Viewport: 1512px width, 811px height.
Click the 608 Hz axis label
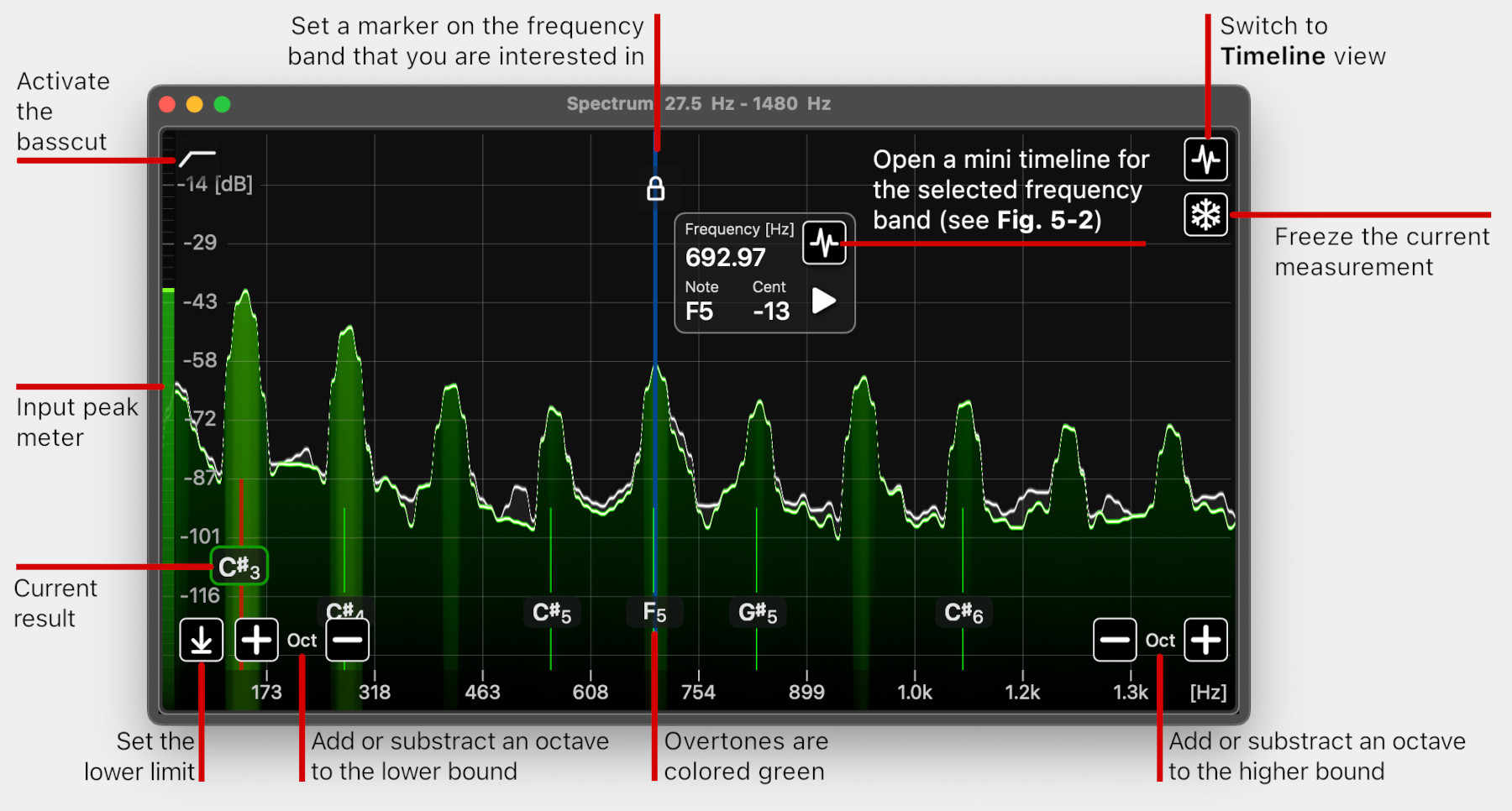(x=591, y=692)
